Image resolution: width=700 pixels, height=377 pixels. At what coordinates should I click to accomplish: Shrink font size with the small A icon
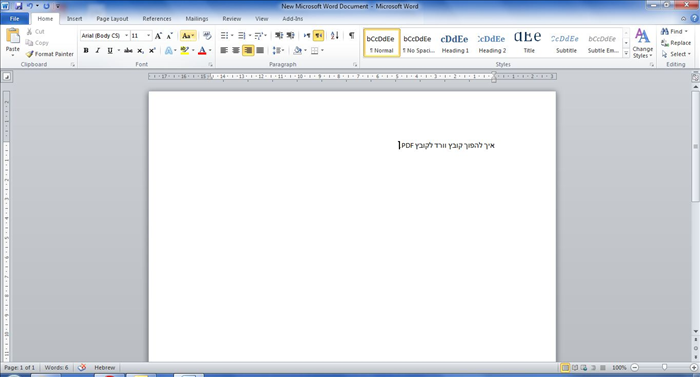tap(170, 36)
